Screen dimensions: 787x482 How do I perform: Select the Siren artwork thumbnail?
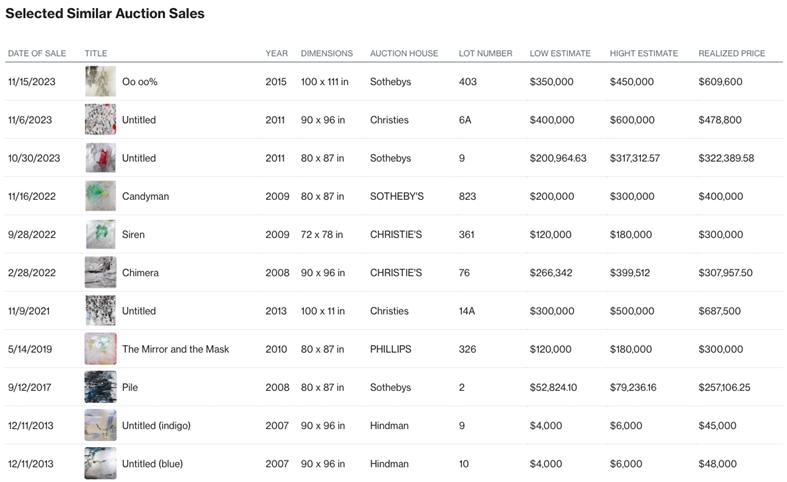[x=100, y=234]
